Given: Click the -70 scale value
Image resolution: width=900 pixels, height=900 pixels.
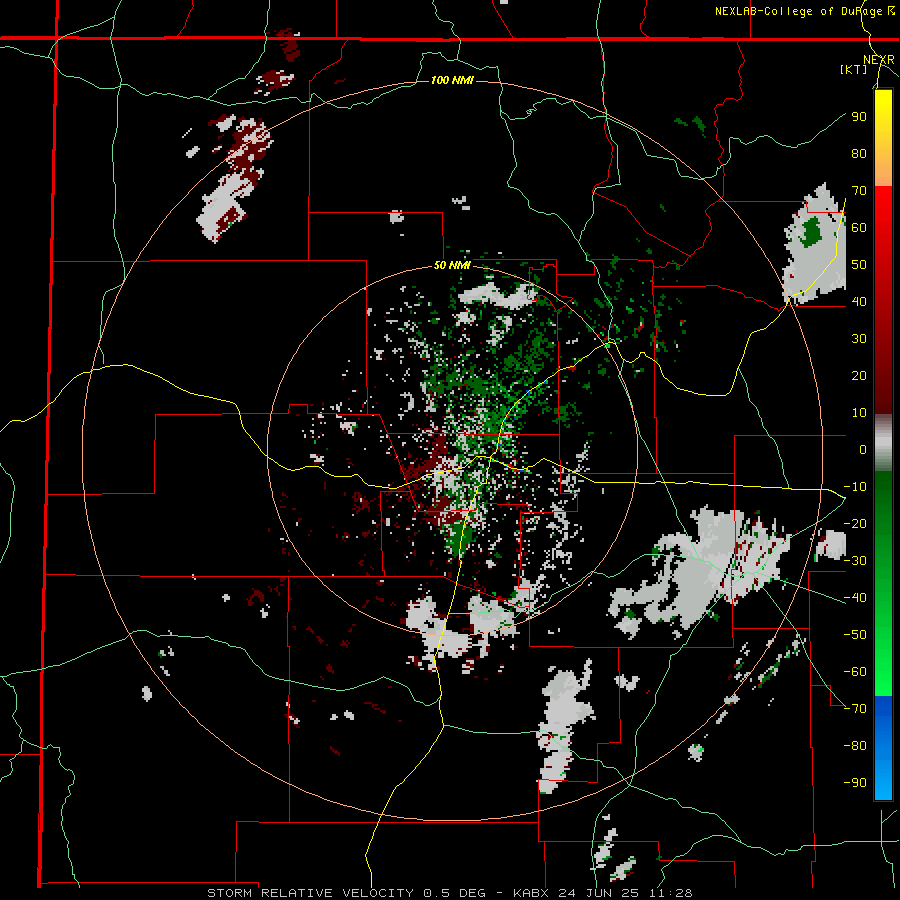Looking at the screenshot, I should [x=855, y=709].
